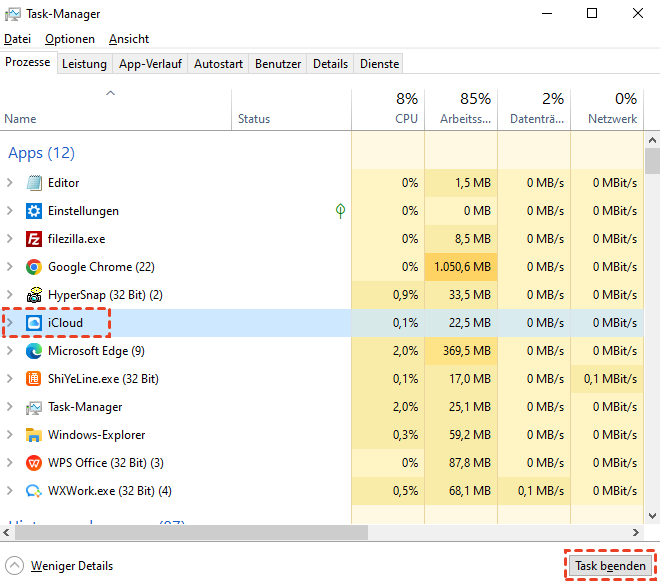The image size is (660, 587).
Task: Click the Google Chrome app icon
Action: [x=34, y=267]
